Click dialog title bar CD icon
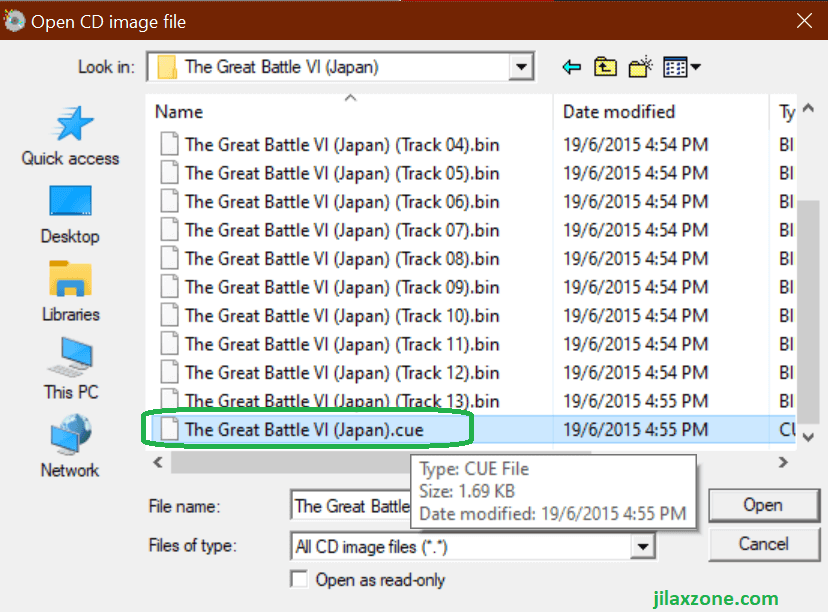Screen dimensions: 828x612 point(14,21)
